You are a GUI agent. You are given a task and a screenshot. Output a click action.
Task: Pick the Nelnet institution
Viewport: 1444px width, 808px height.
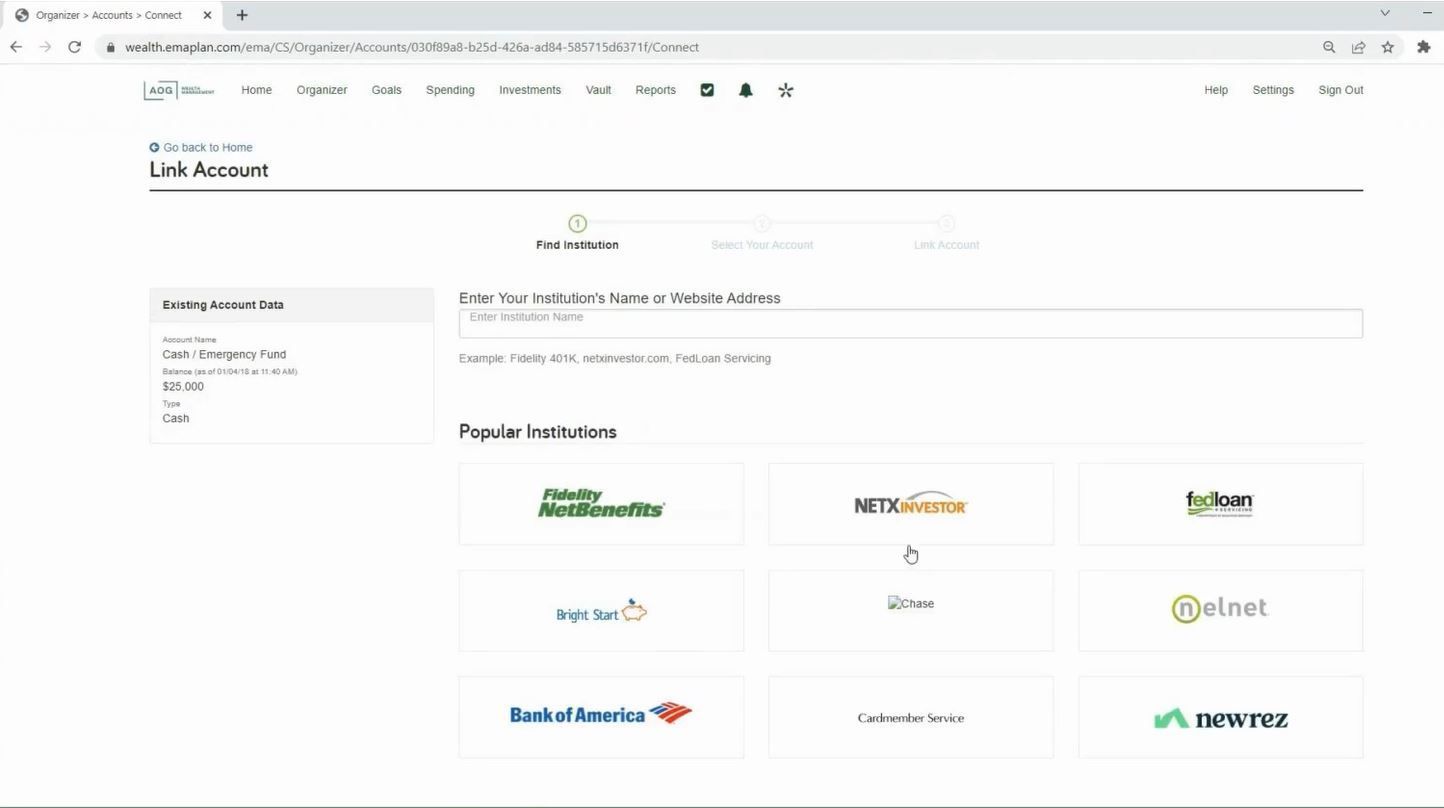point(1220,611)
